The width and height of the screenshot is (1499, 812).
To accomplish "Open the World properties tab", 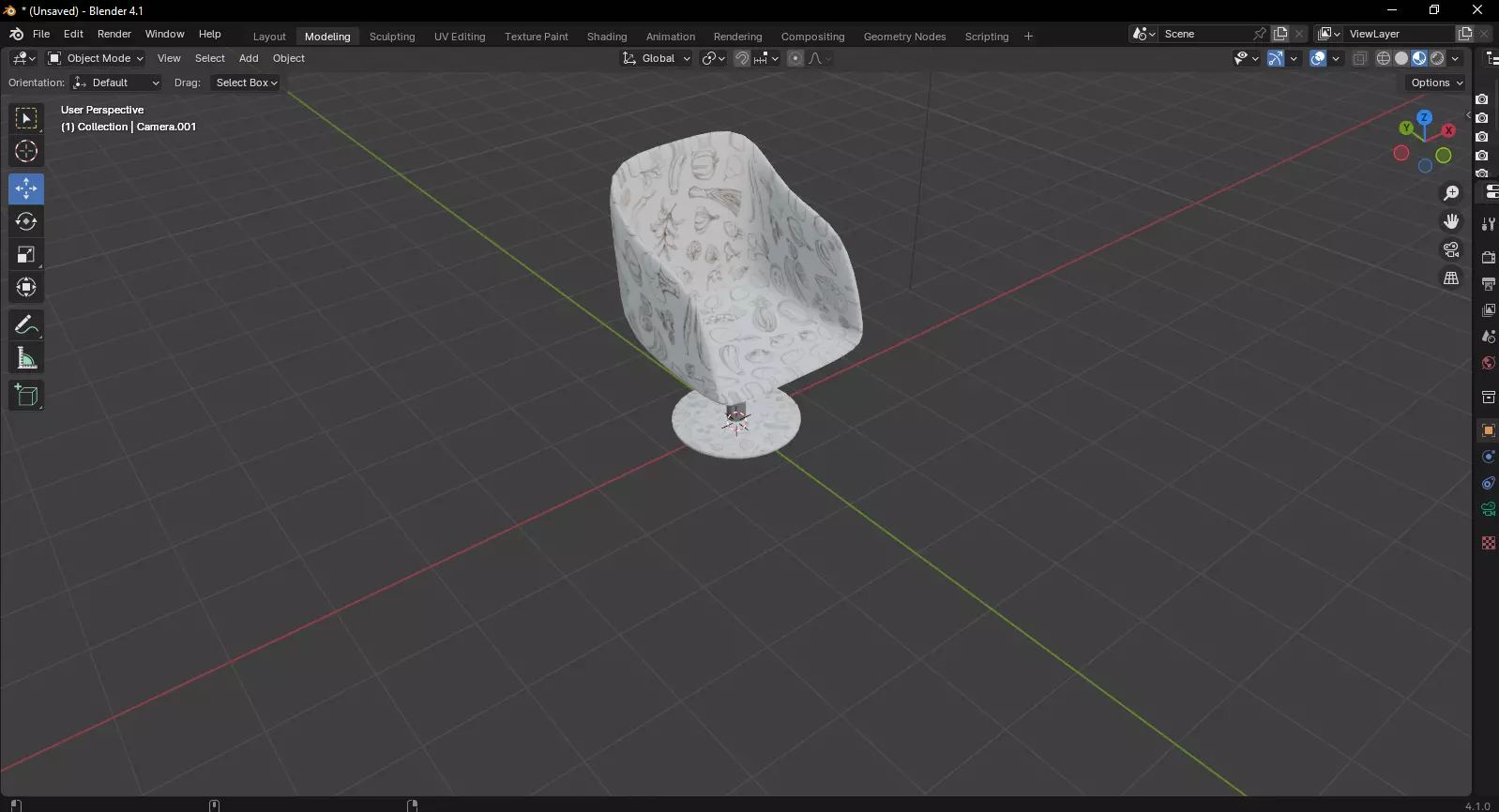I will 1488,363.
